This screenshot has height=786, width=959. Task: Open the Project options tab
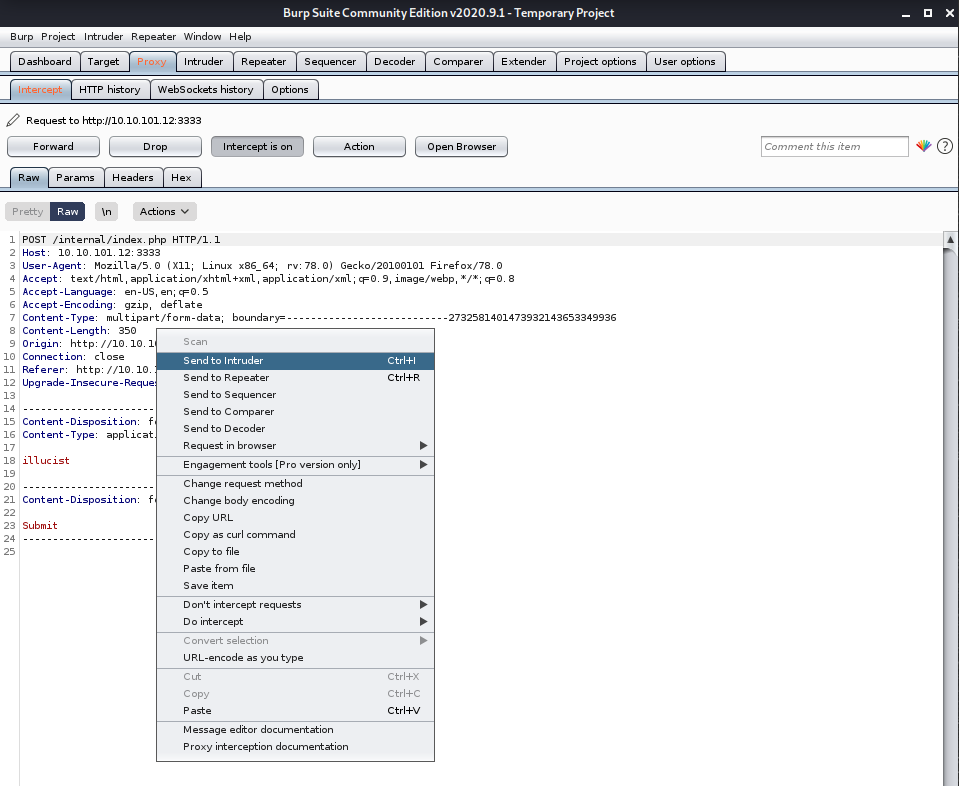coord(600,62)
